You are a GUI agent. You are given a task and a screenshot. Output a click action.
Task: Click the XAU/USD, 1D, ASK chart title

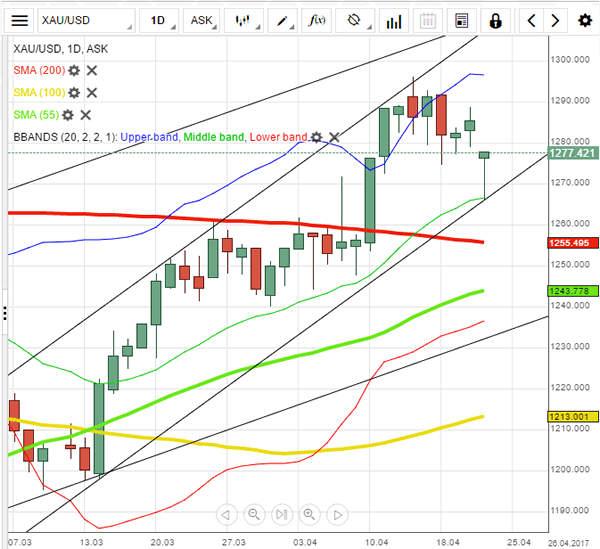[x=60, y=49]
